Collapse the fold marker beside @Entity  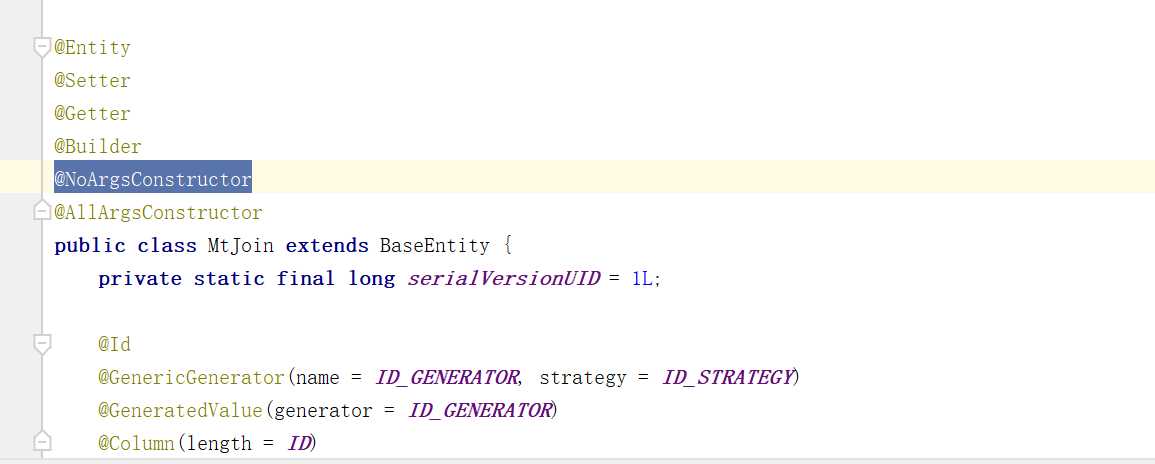[x=41, y=47]
